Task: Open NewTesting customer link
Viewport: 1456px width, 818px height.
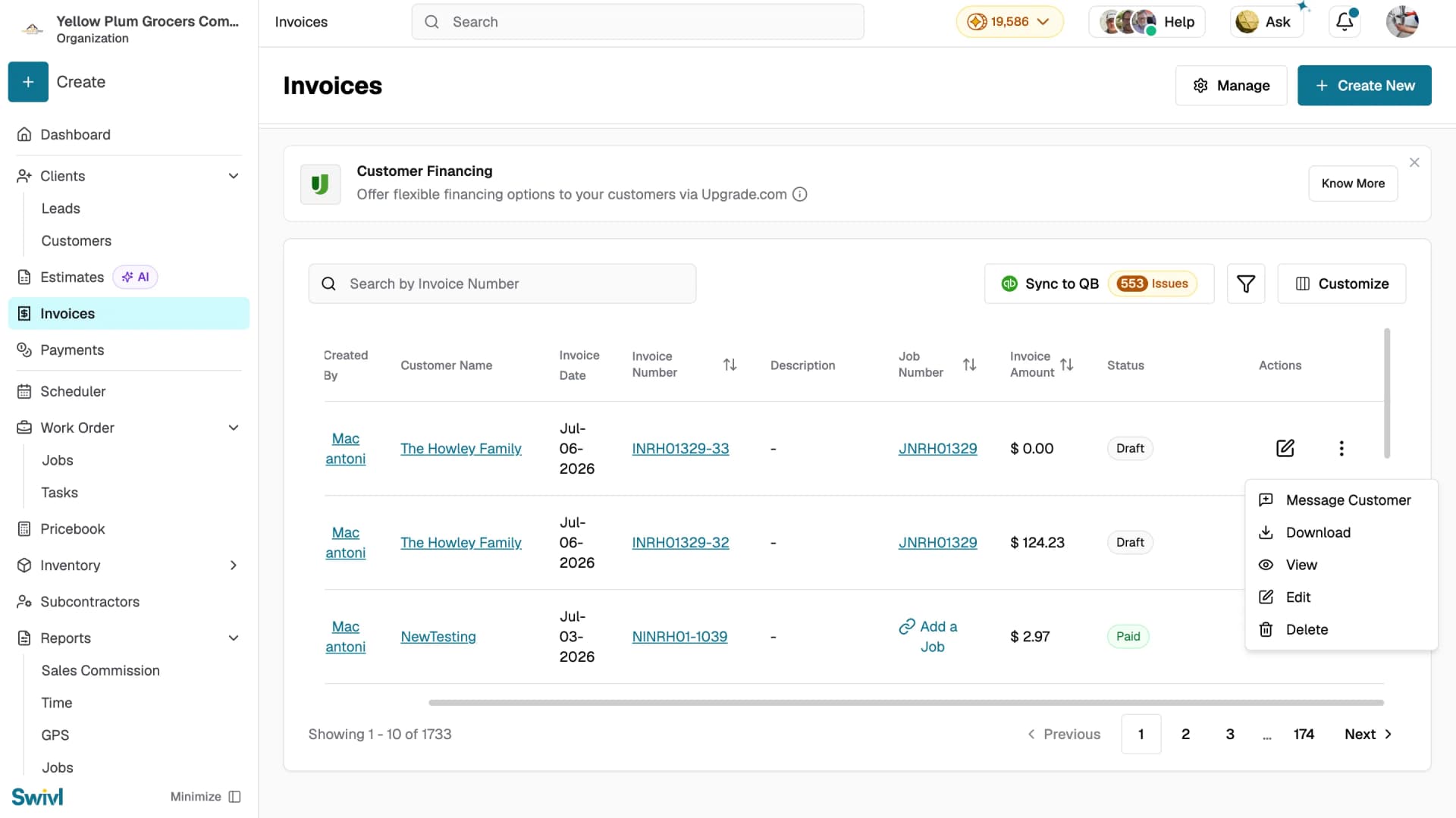Action: [438, 637]
